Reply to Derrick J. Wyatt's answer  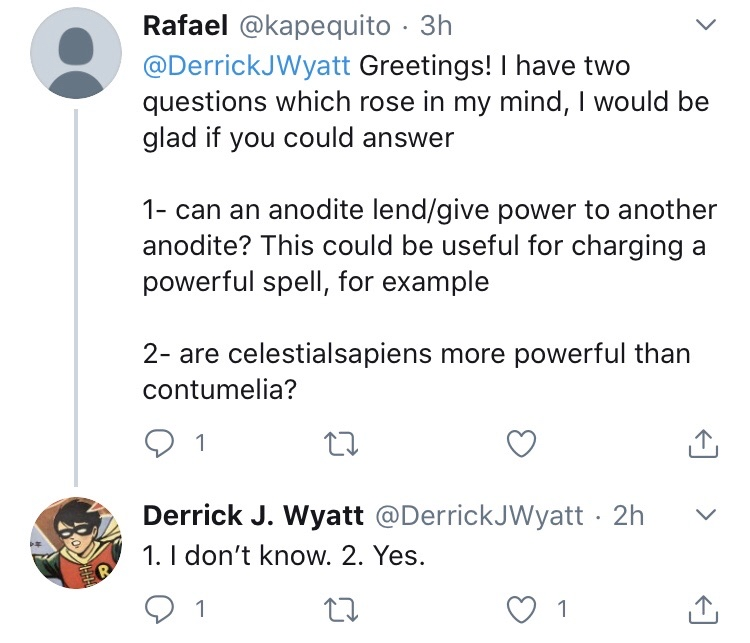[159, 608]
